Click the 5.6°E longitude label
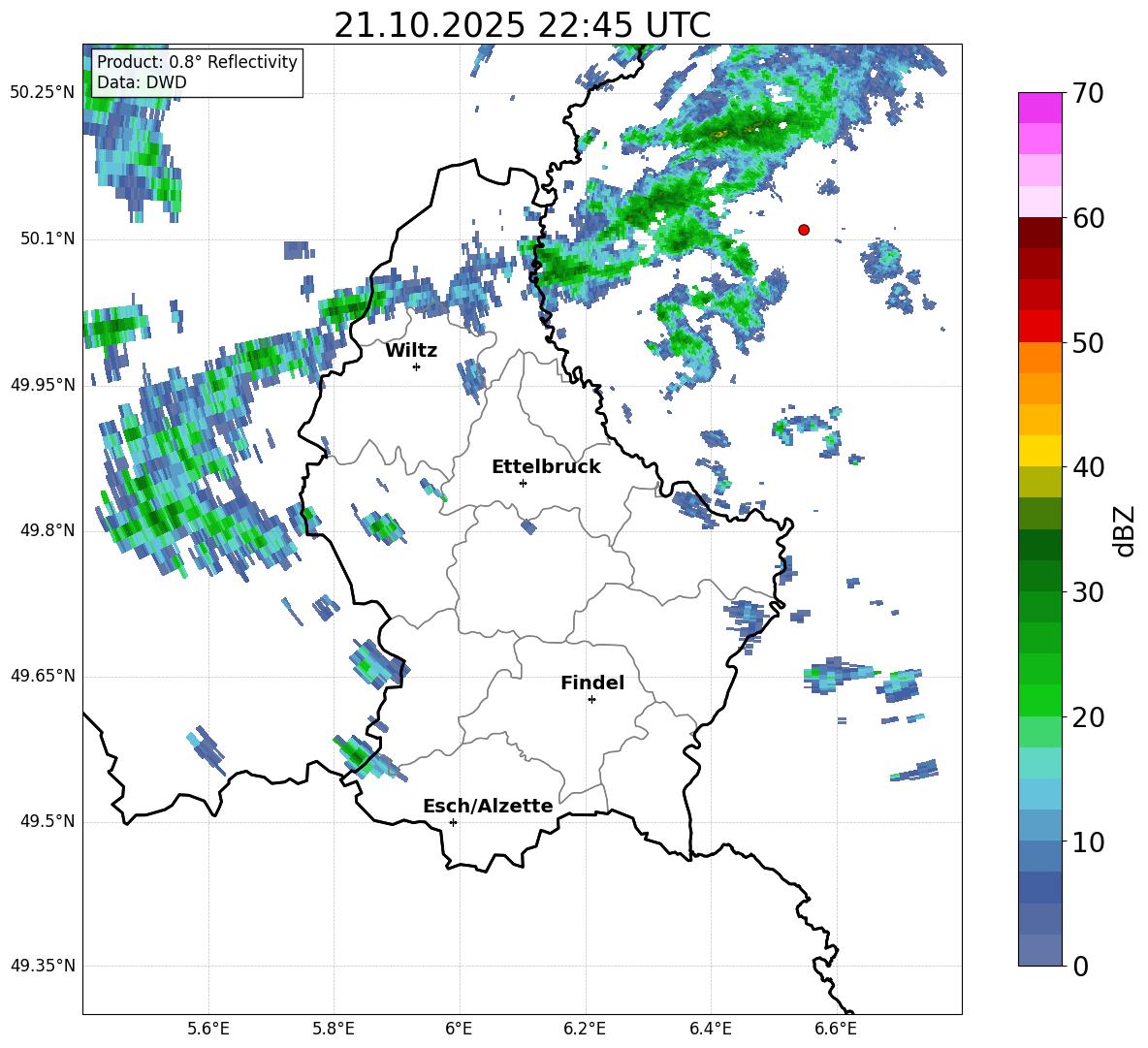This screenshot has width=1148, height=1048. coord(208,1029)
